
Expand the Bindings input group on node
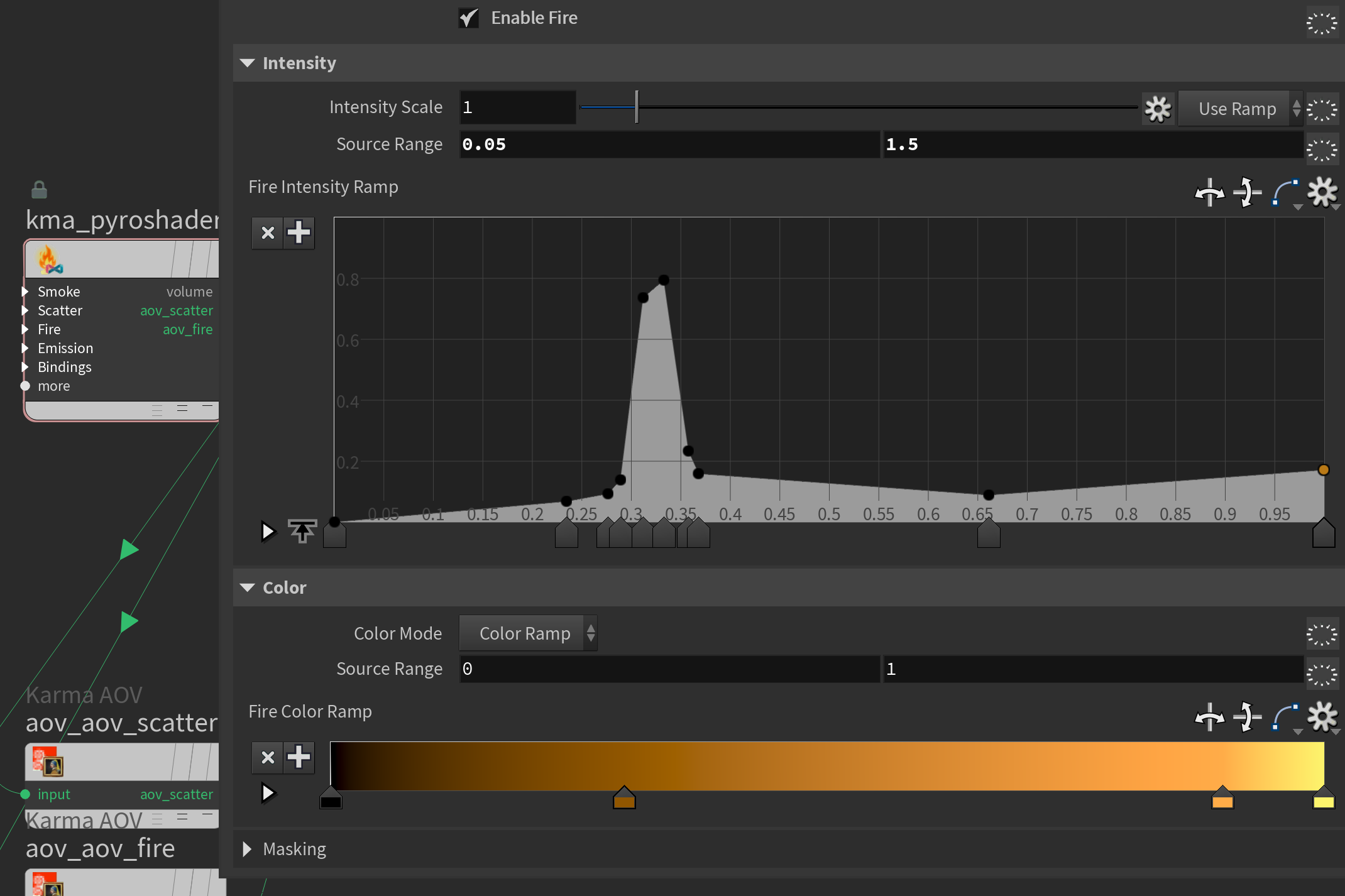tap(25, 367)
